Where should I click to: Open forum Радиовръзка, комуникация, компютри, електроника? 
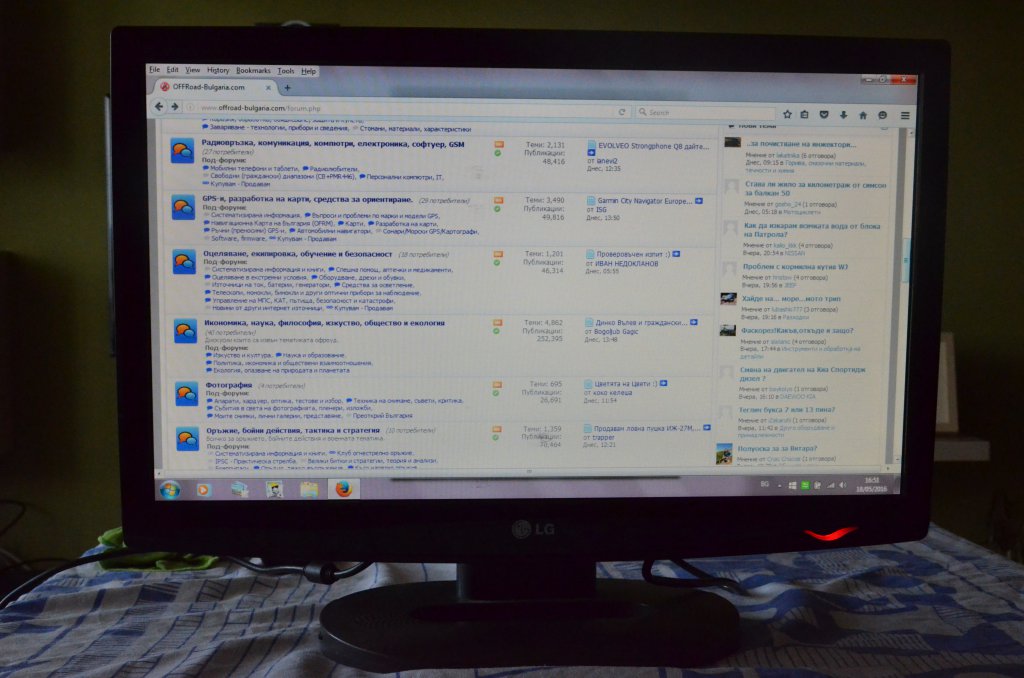click(x=333, y=144)
